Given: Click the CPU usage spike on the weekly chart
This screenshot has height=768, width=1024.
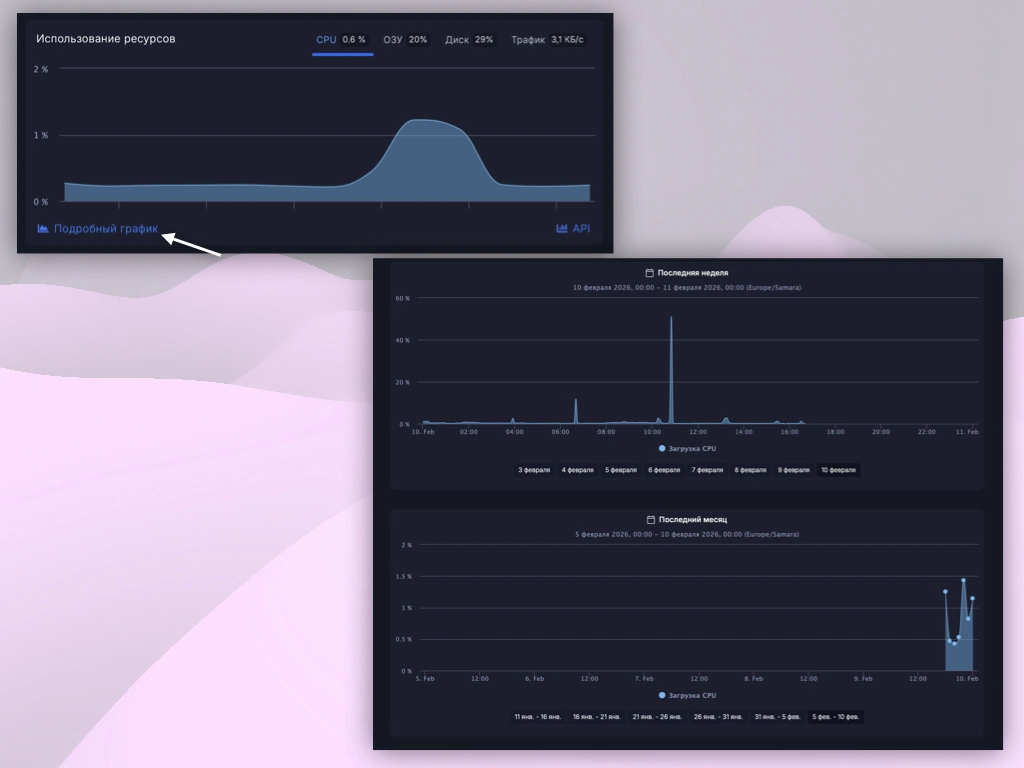Looking at the screenshot, I should (672, 320).
